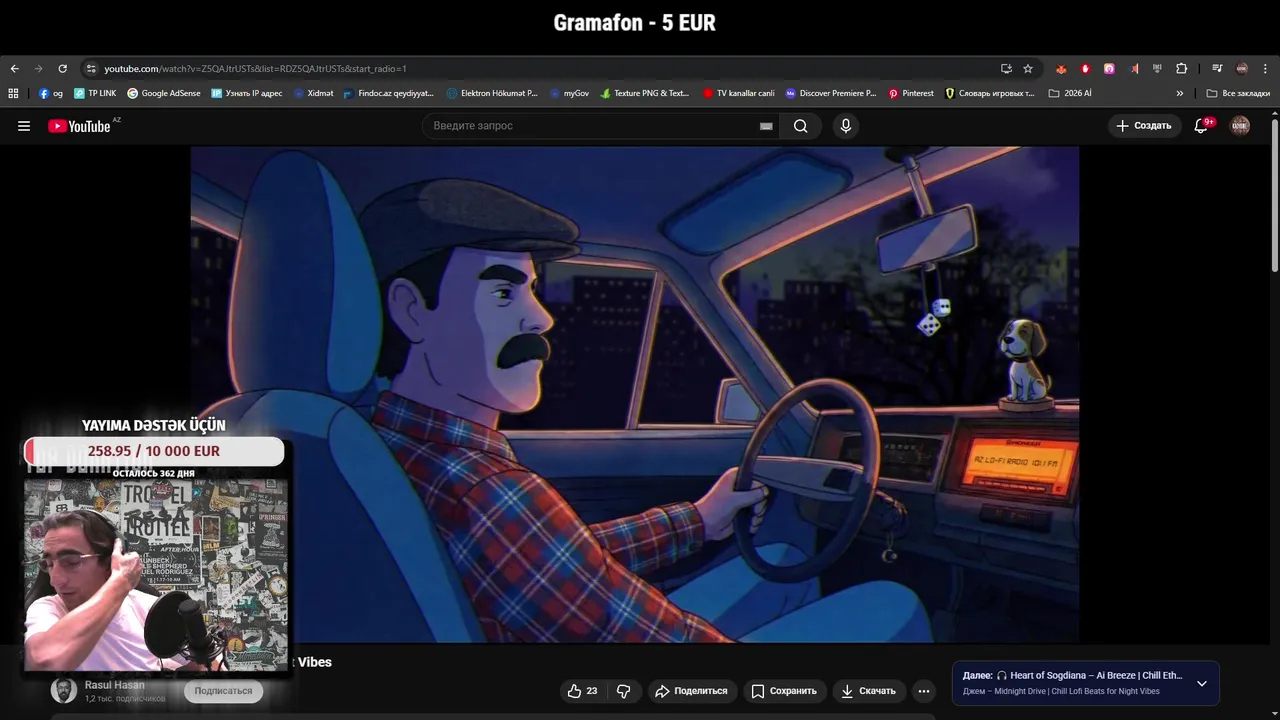Go back using the browser back arrow

[14, 69]
